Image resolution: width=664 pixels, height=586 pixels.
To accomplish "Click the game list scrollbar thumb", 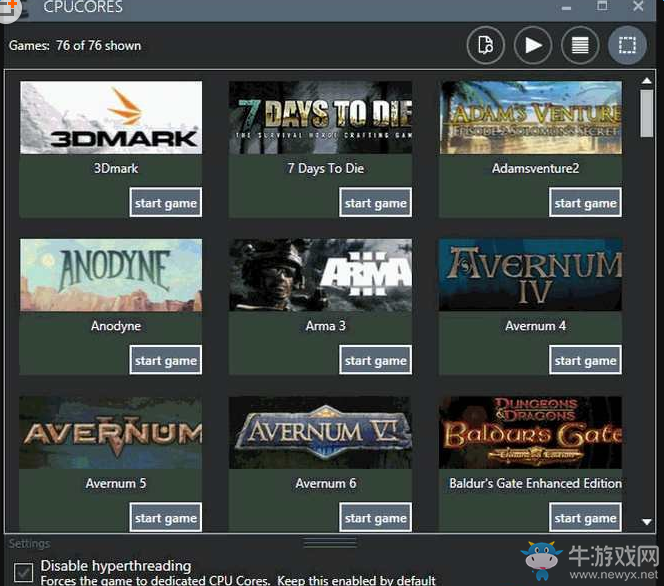I will (646, 113).
